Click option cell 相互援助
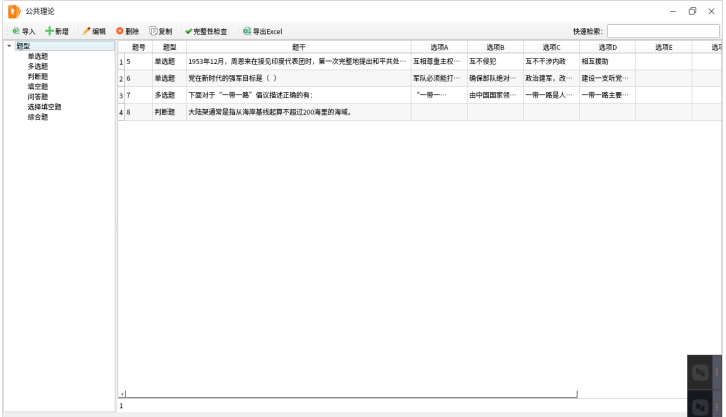 607,62
